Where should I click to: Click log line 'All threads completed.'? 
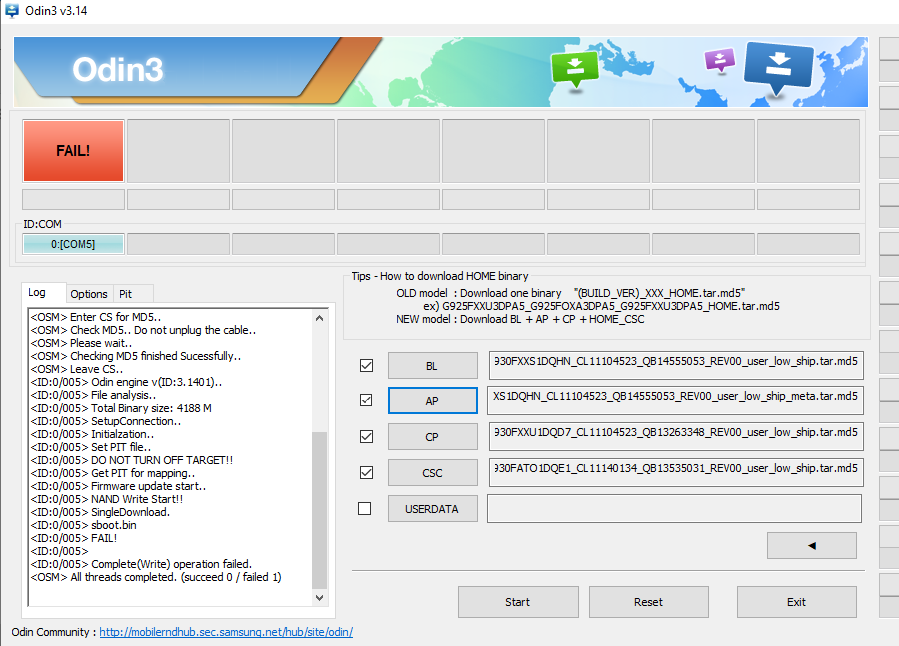click(x=156, y=577)
